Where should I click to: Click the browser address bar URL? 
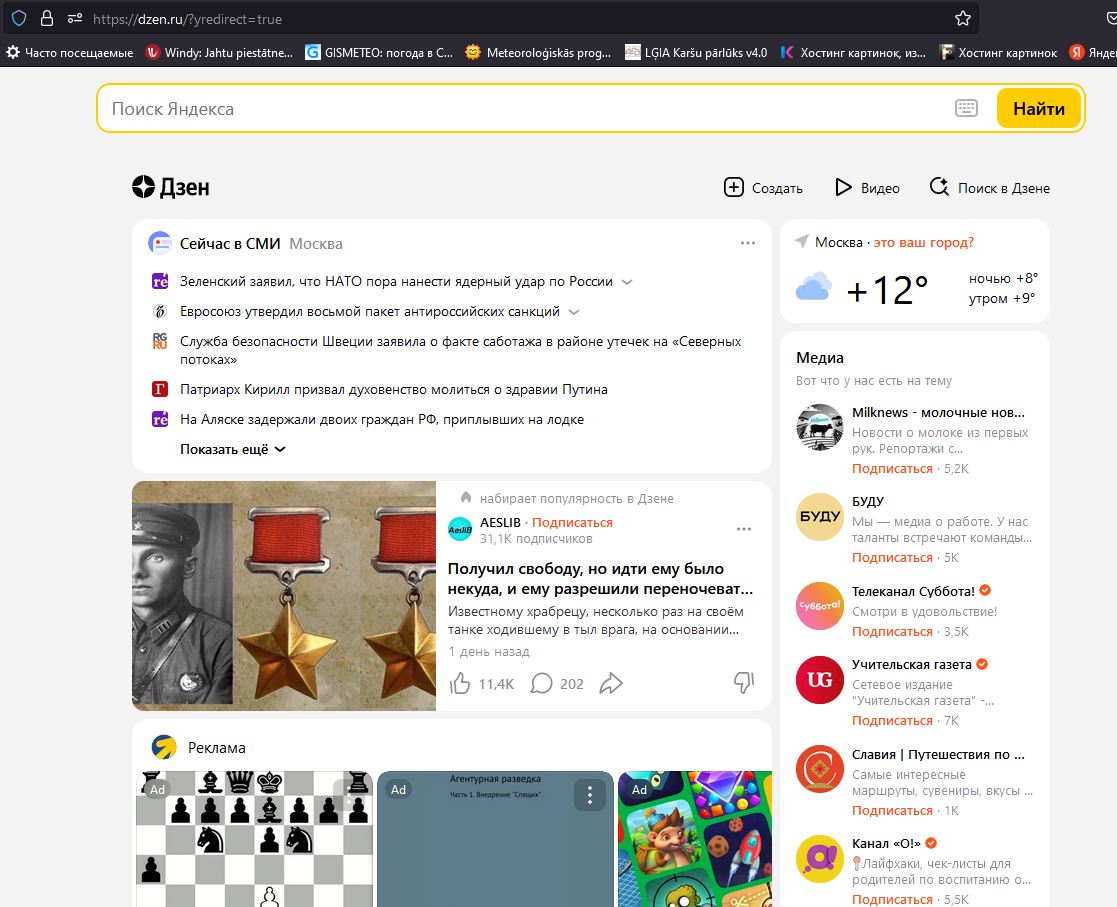point(187,19)
